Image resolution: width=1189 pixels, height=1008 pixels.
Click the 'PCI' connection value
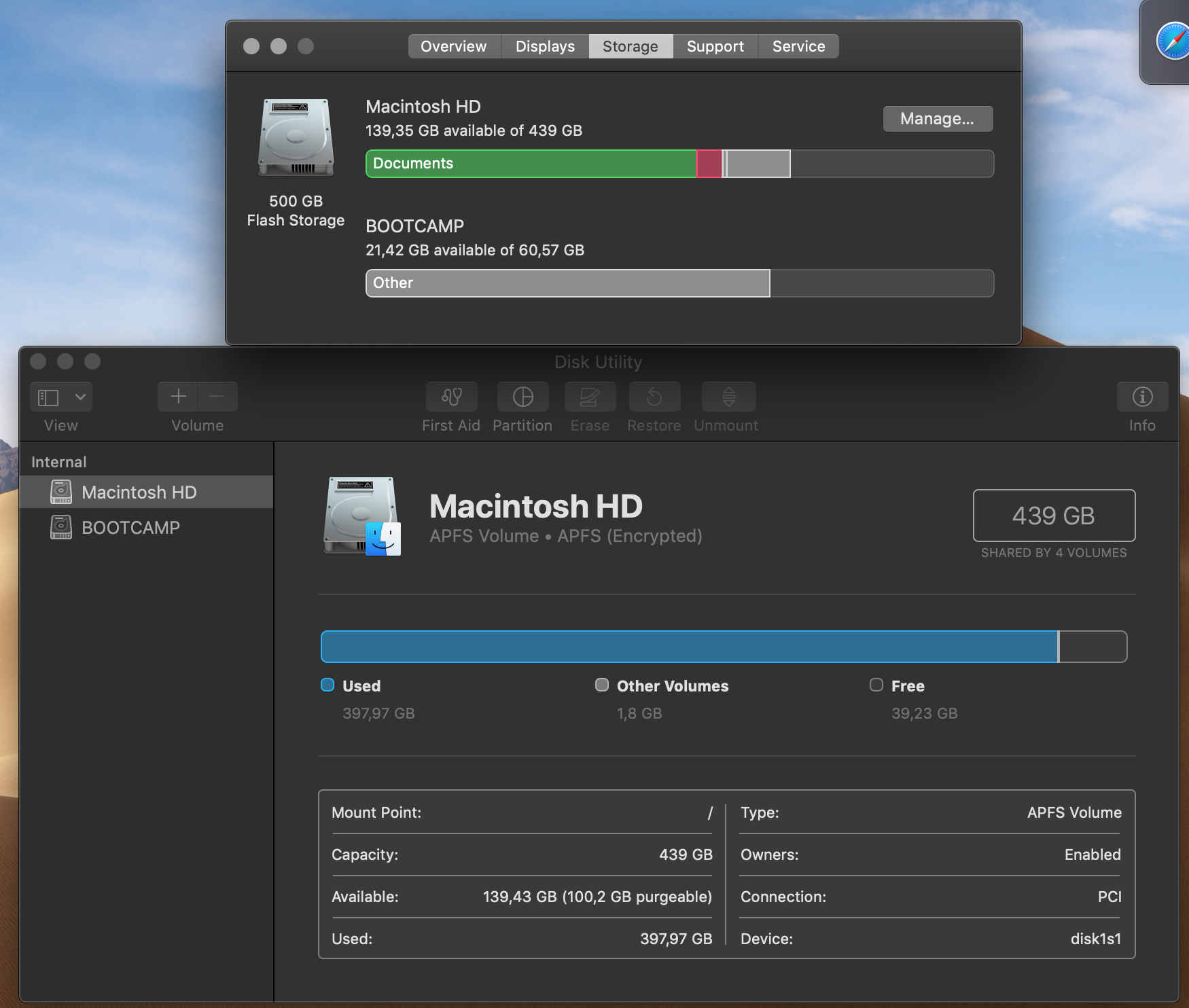coord(1110,897)
